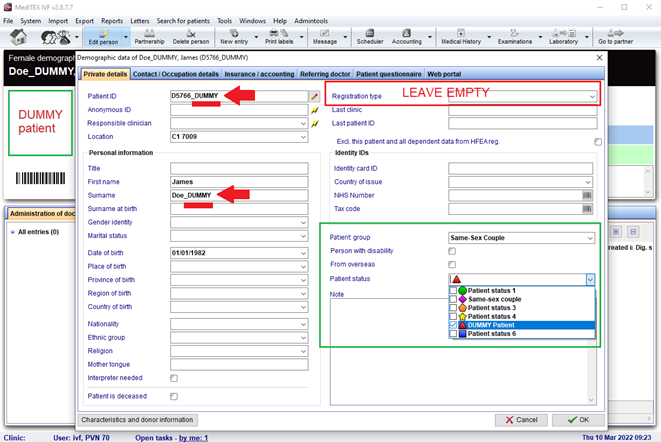Click the Go to partner toolbar icon
This screenshot has width=661, height=442.
(615, 37)
